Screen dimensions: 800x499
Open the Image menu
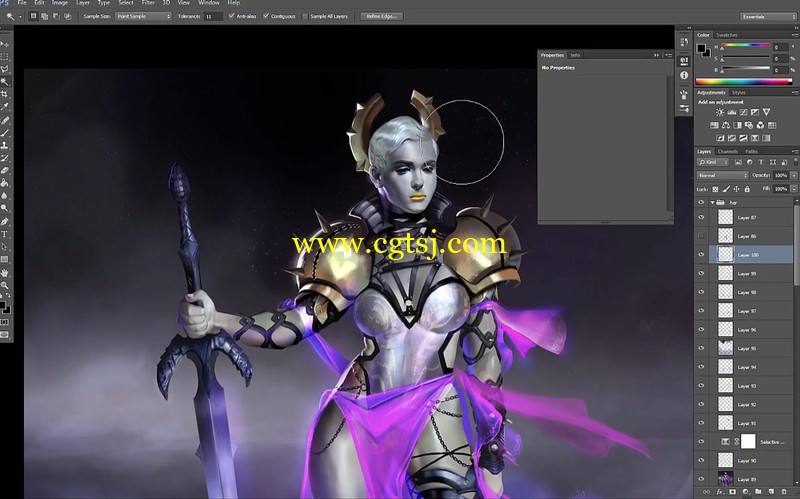click(60, 3)
